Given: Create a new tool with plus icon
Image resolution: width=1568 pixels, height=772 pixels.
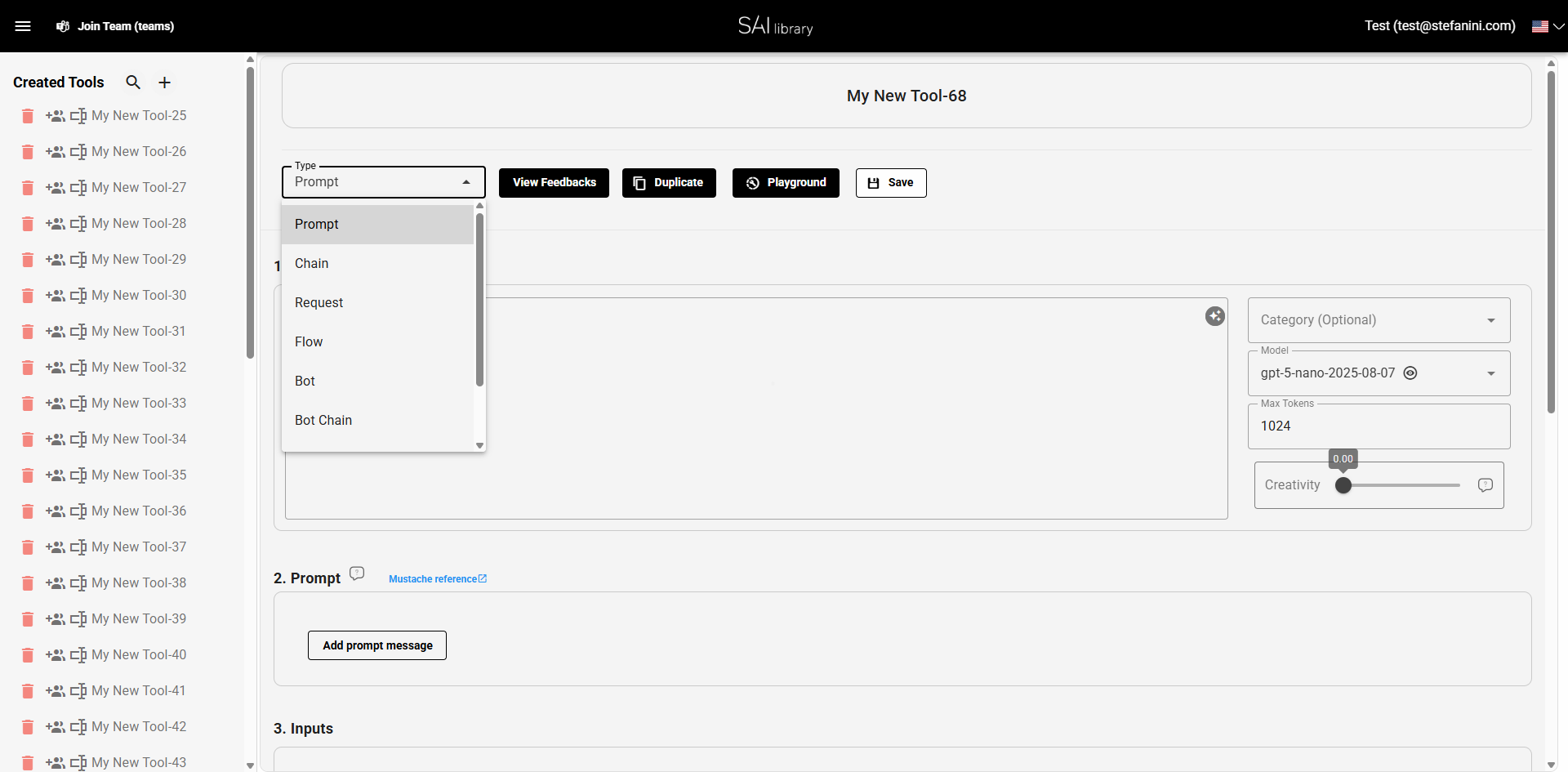Looking at the screenshot, I should 164,82.
